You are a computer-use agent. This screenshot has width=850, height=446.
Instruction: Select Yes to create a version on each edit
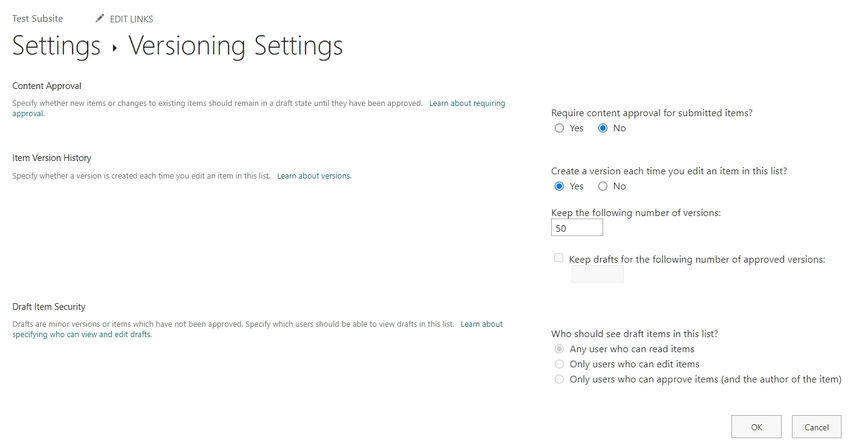coord(559,186)
